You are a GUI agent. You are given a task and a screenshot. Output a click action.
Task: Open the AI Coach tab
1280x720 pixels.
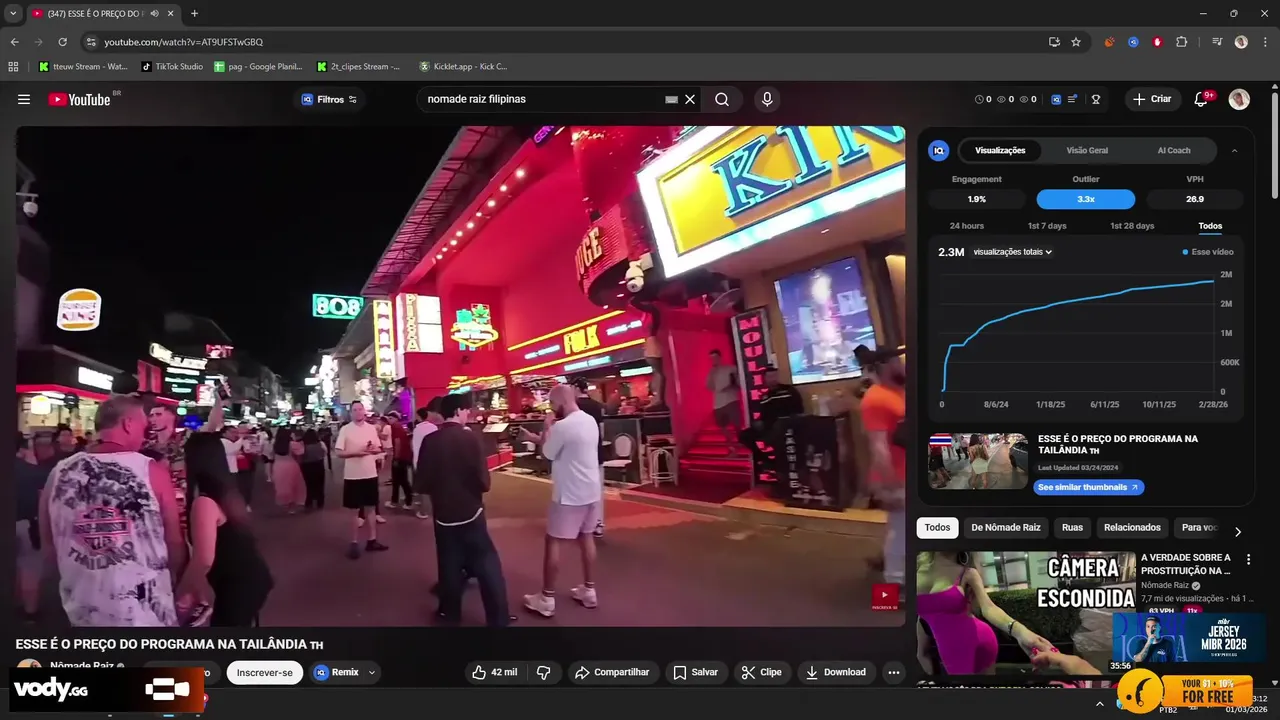(x=1174, y=150)
